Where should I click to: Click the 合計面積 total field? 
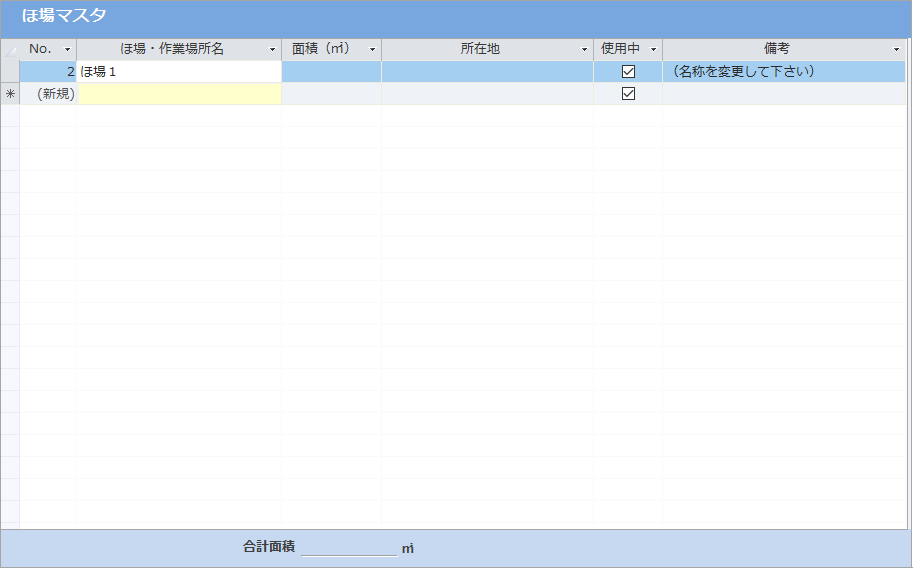pos(348,548)
